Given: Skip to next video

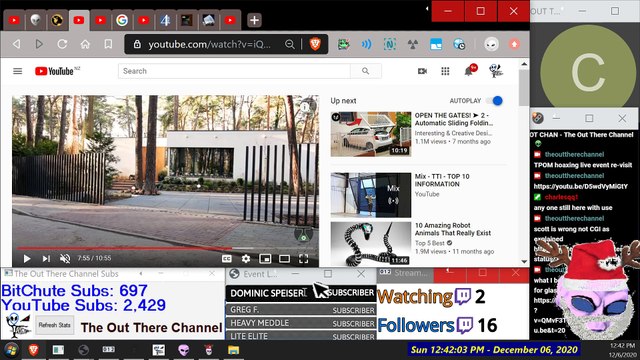Looking at the screenshot, I should coord(46,258).
